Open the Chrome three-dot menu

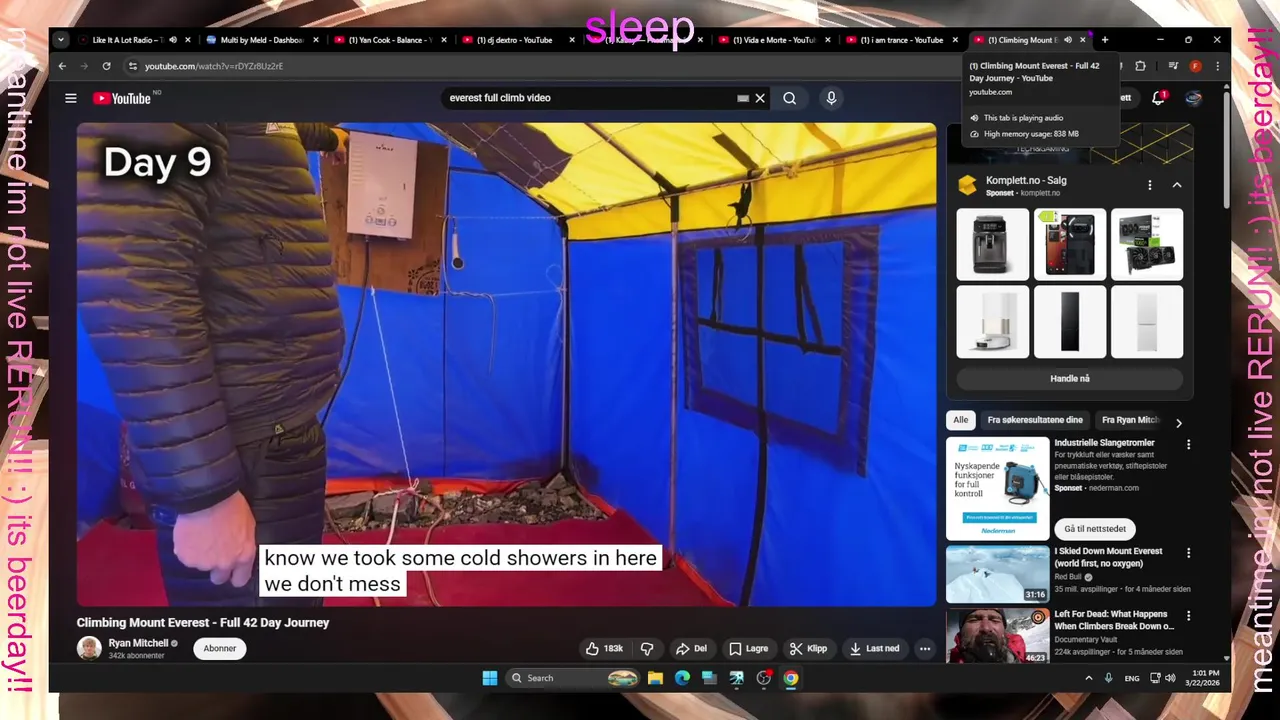tap(1217, 66)
